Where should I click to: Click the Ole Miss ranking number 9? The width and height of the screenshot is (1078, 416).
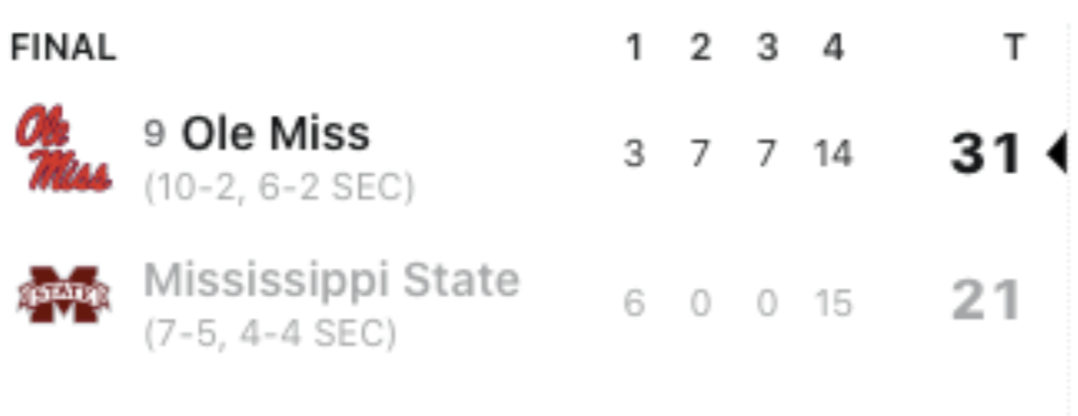tap(155, 134)
